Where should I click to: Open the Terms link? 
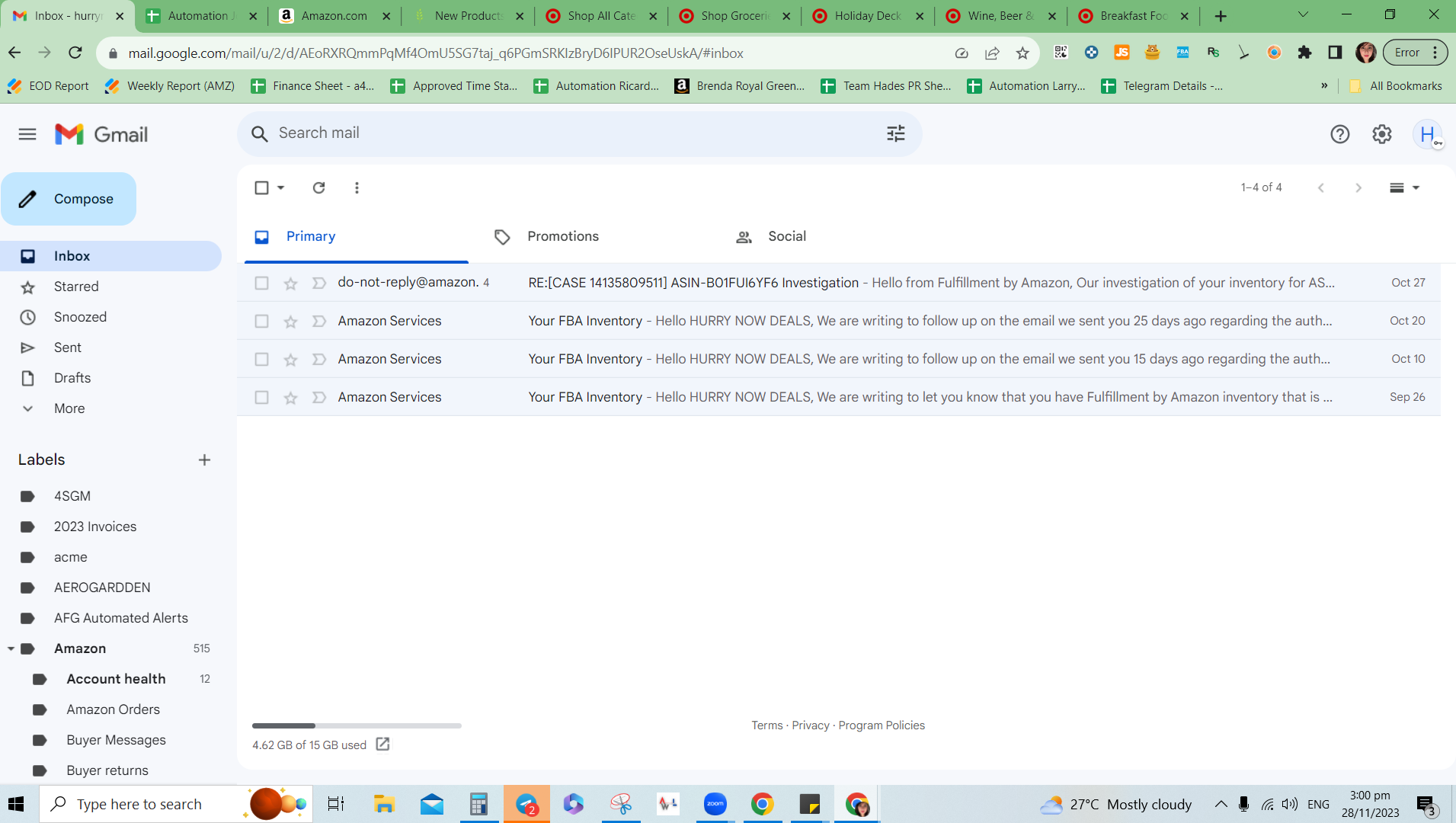766,725
